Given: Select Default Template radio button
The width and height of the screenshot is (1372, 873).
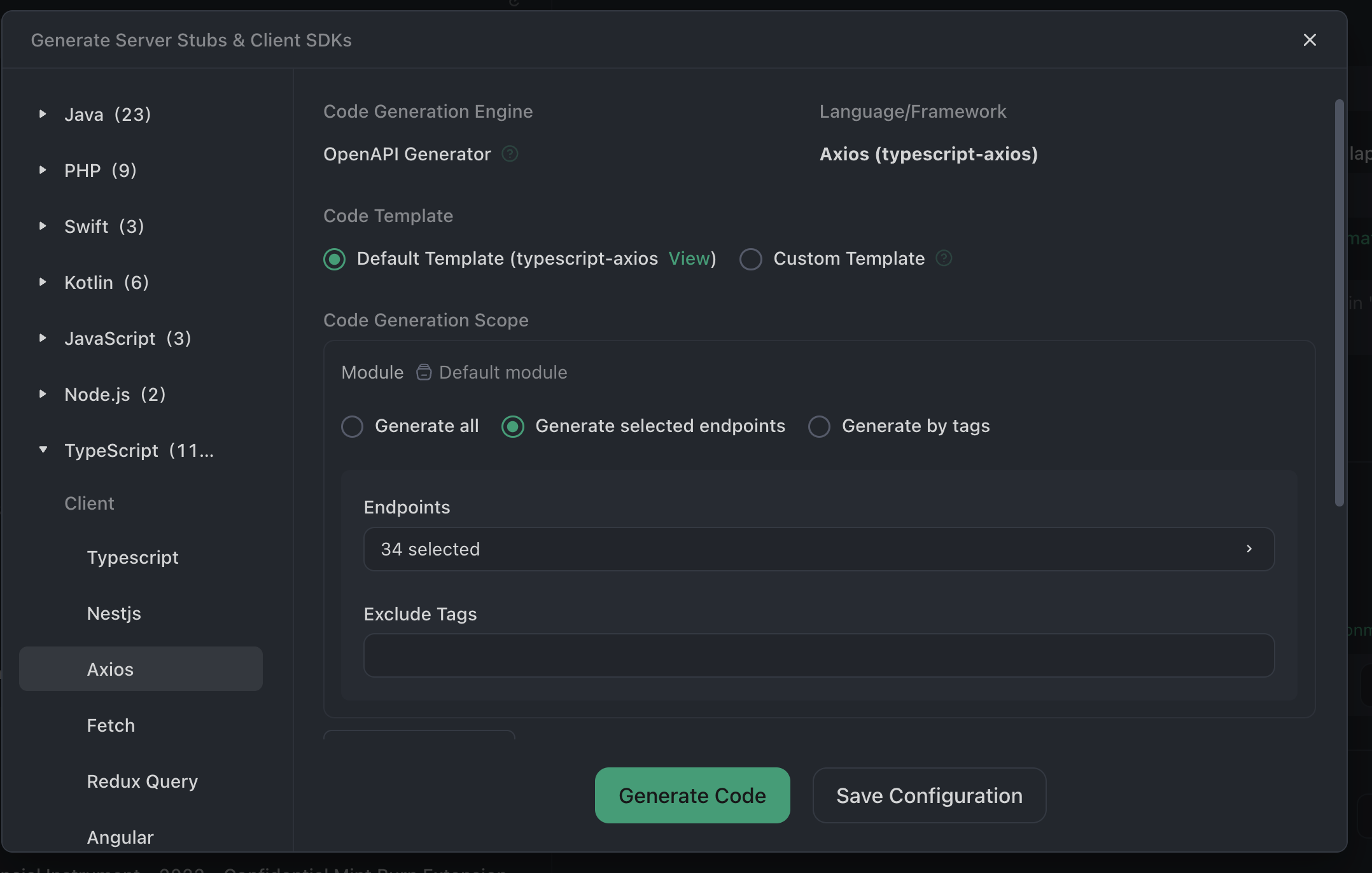Looking at the screenshot, I should [335, 259].
